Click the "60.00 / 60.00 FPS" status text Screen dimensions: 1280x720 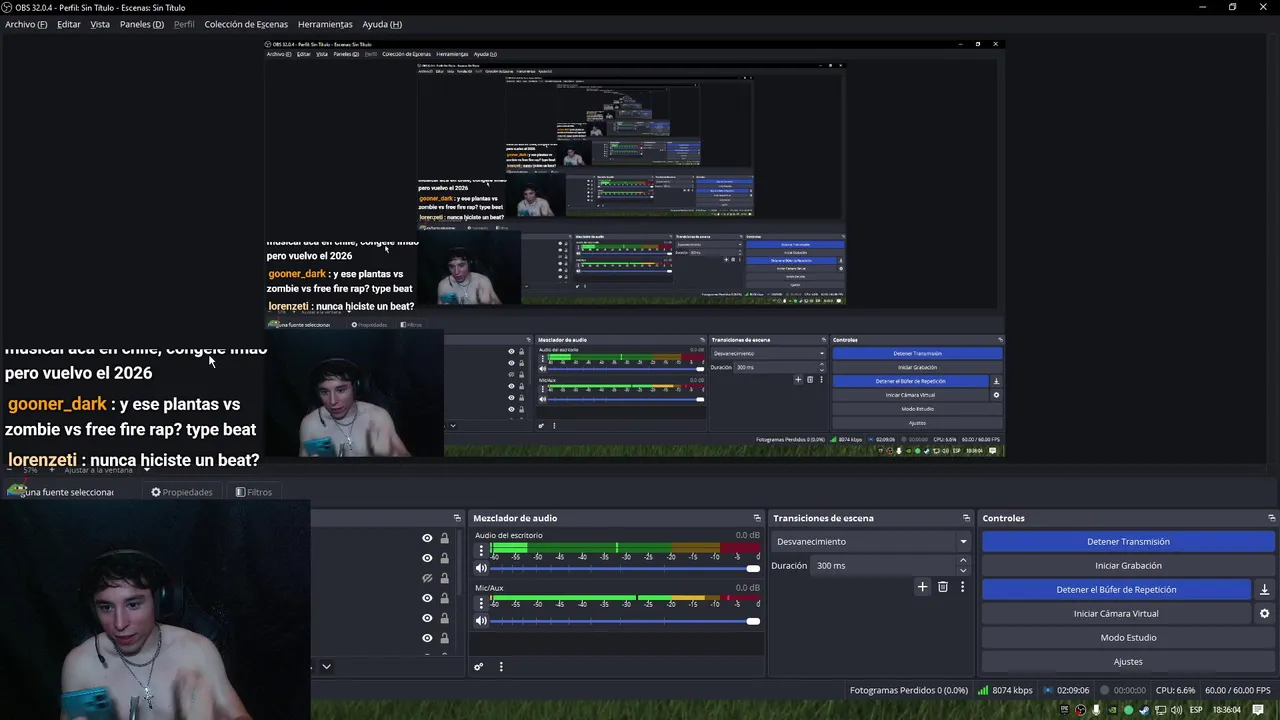coord(1238,690)
